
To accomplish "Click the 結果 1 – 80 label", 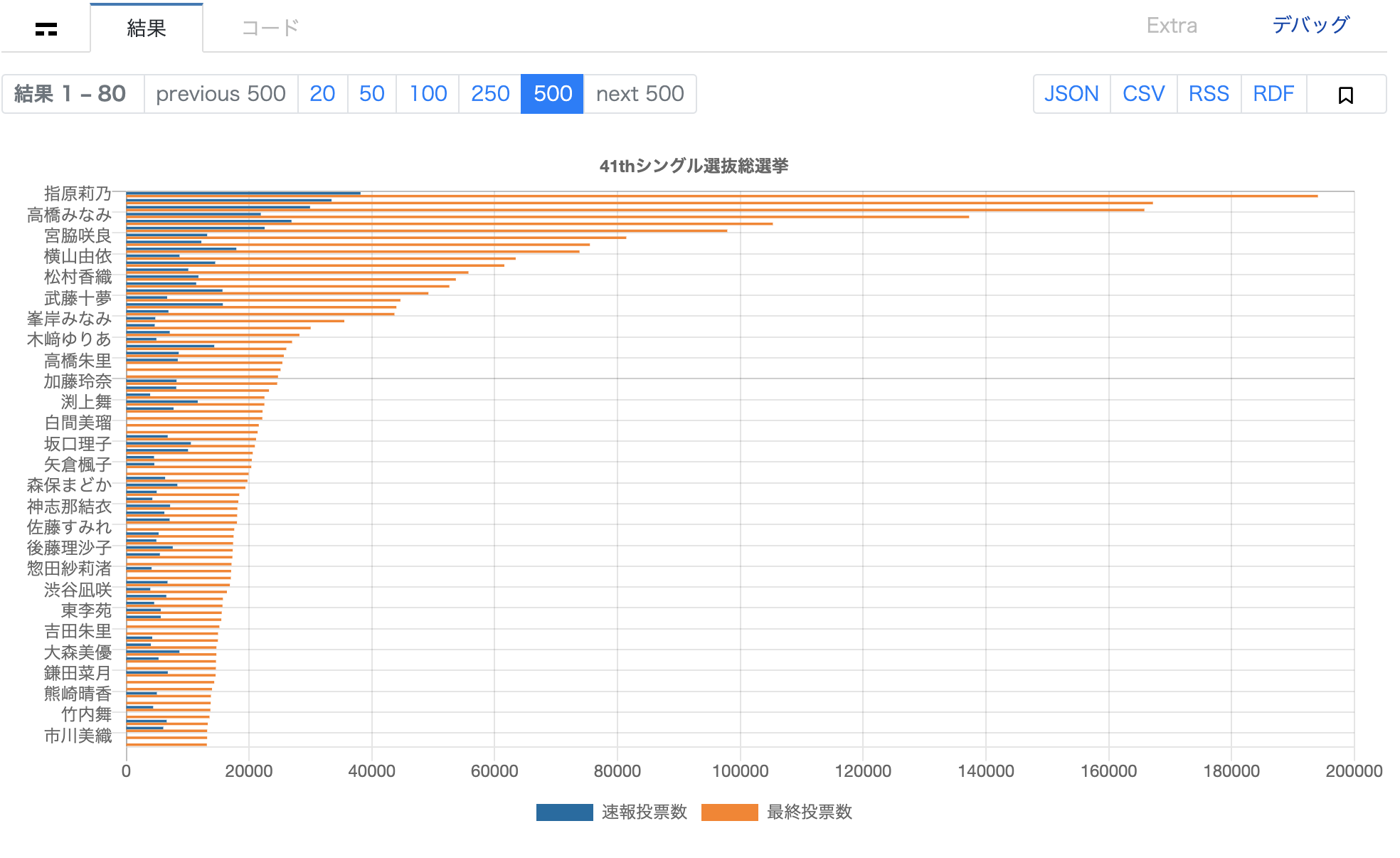I will (70, 94).
